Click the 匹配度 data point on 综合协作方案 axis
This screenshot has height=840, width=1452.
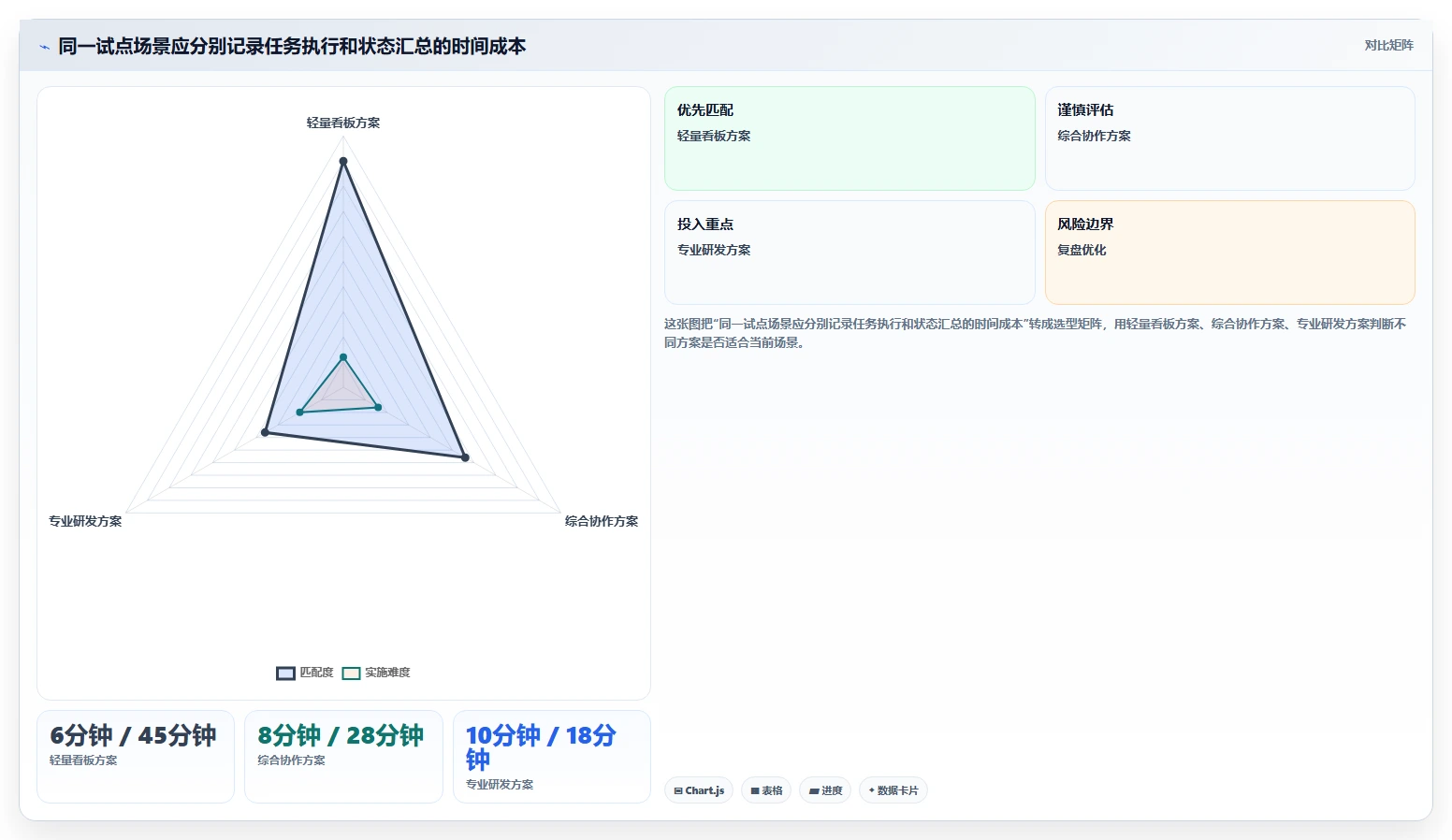465,457
